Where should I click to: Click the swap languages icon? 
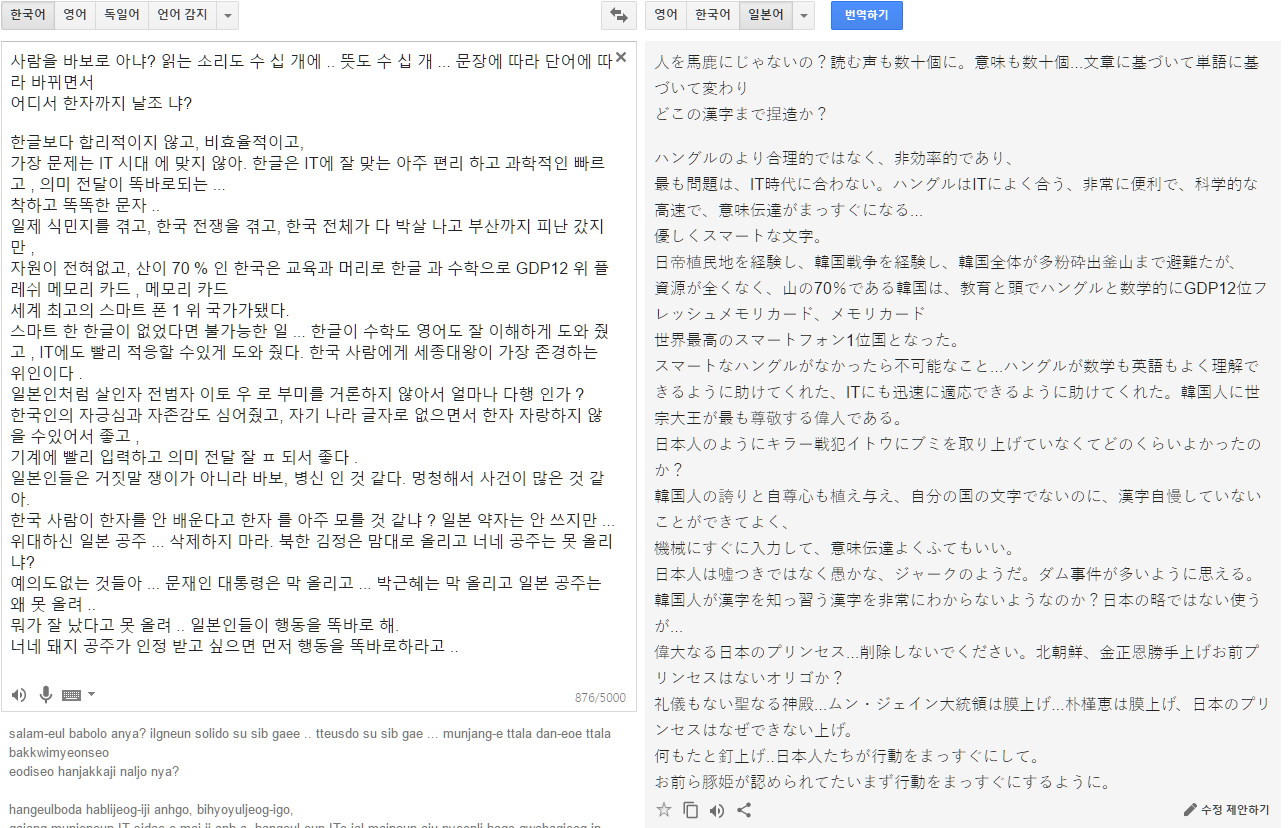(x=618, y=15)
